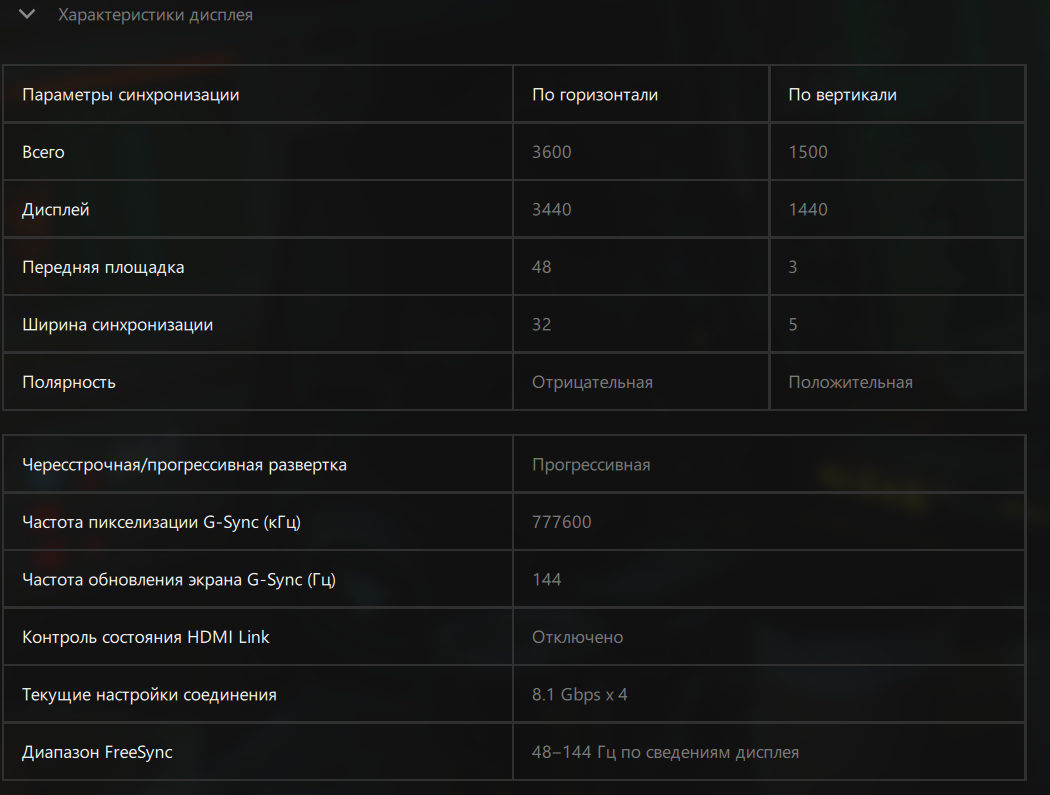Select the Всего row label
Screen dimensions: 1050x795
[43, 152]
